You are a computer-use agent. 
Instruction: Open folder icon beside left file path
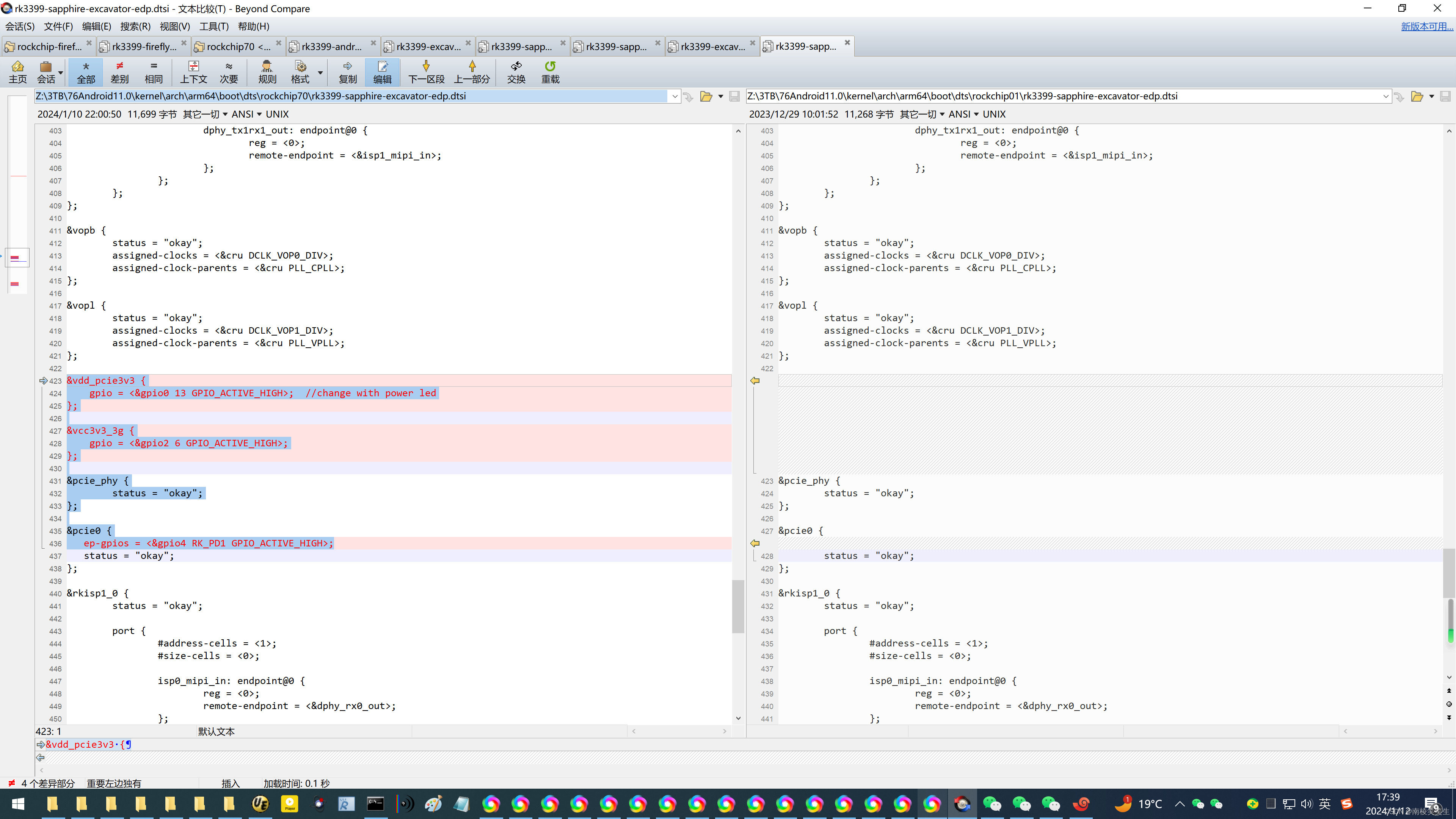point(706,96)
